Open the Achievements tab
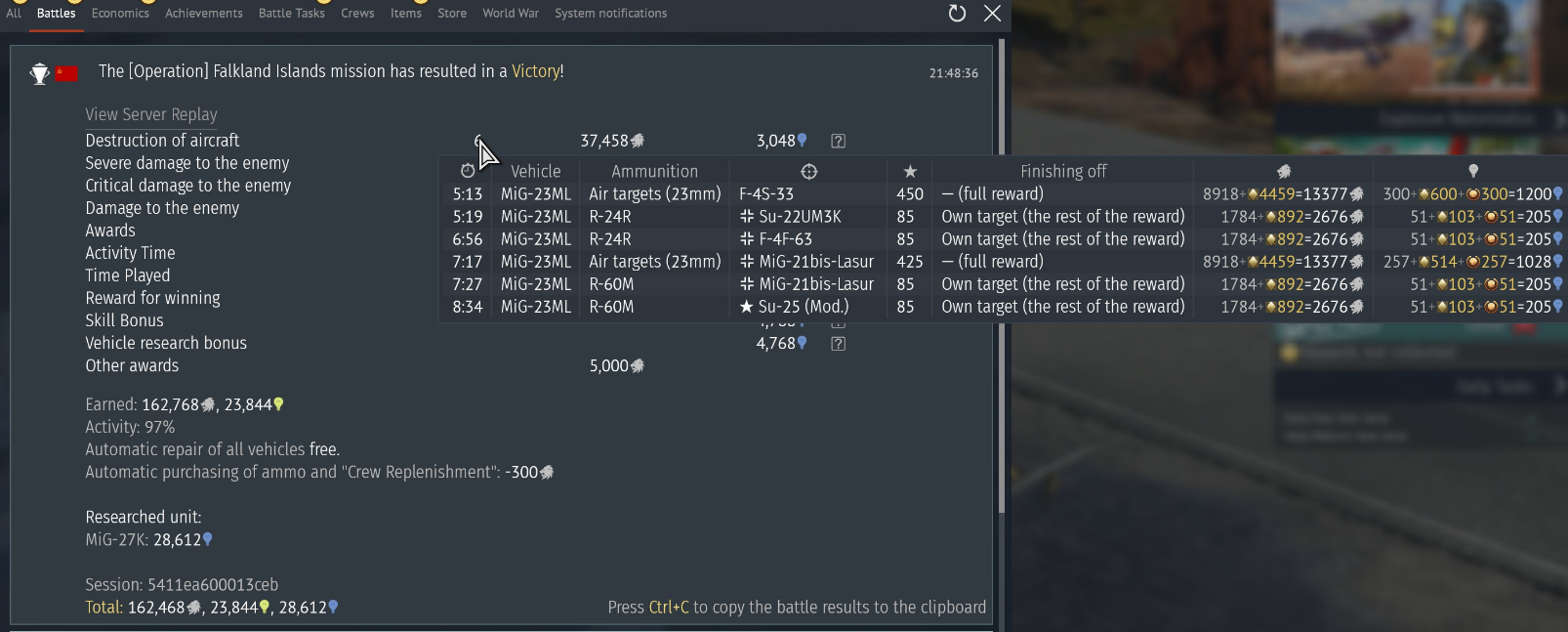Image resolution: width=1568 pixels, height=632 pixels. [204, 14]
